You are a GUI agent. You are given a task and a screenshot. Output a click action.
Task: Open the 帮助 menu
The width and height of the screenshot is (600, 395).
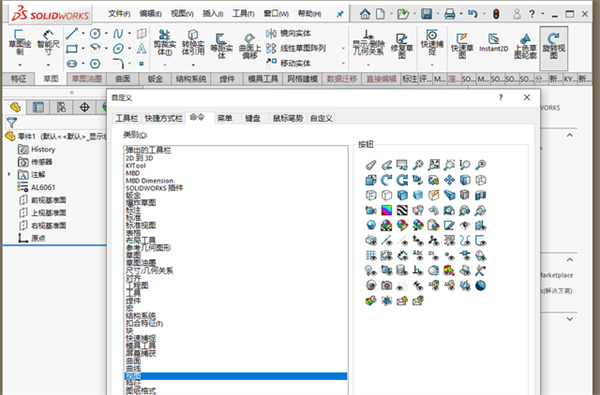point(309,14)
